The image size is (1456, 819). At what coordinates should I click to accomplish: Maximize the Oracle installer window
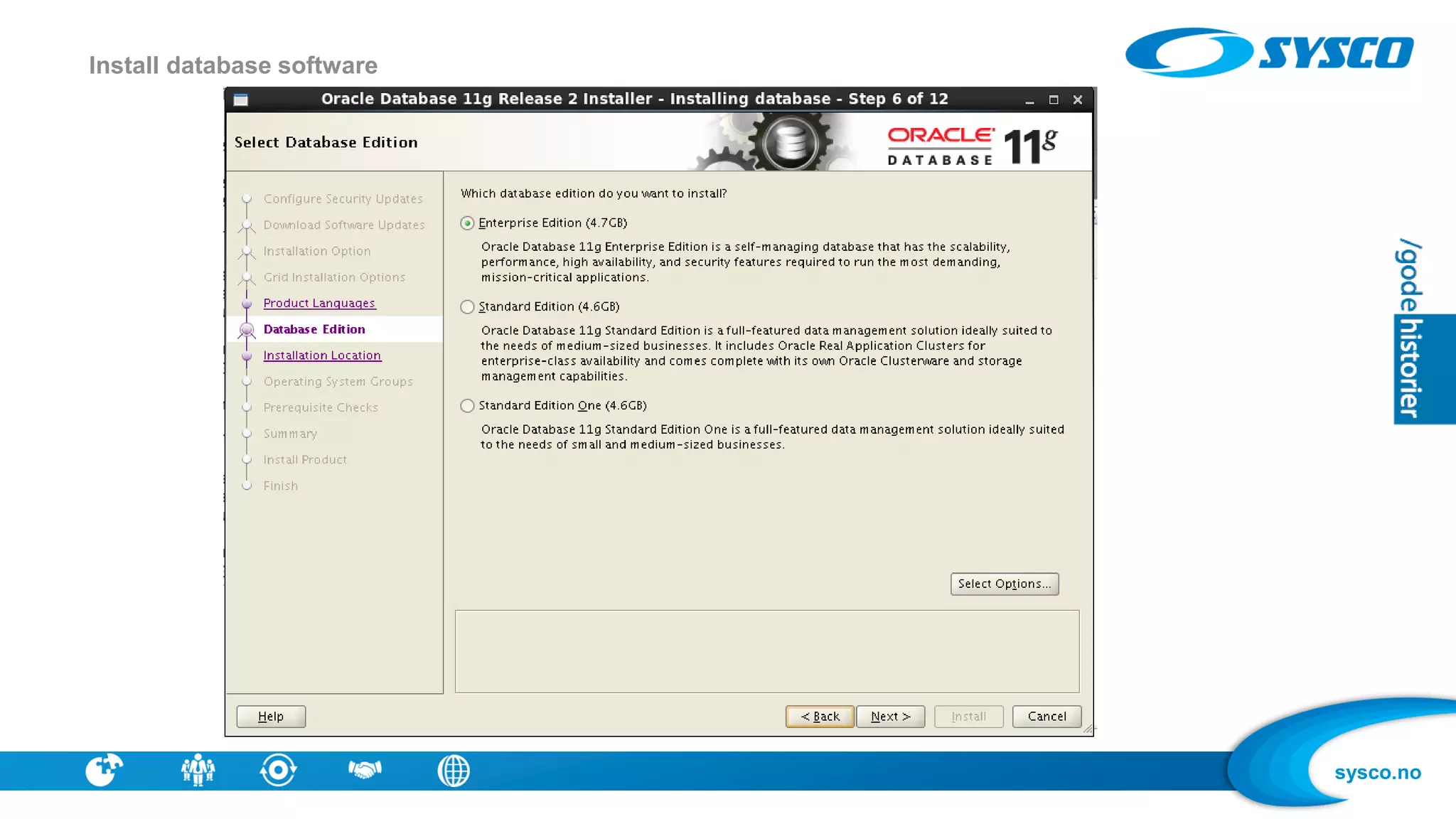pyautogui.click(x=1054, y=100)
